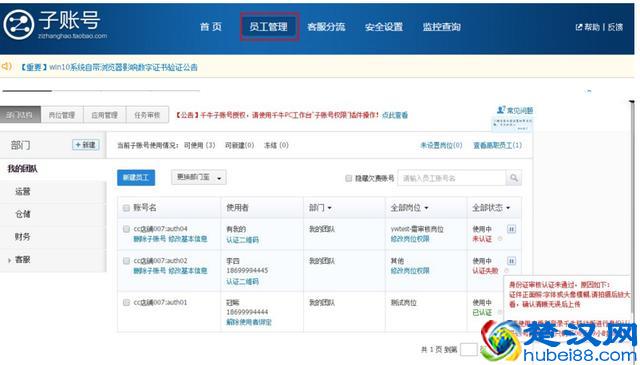Open the win10 浏览器 announcement link
Viewport: 640px width, 365px height.
click(109, 67)
